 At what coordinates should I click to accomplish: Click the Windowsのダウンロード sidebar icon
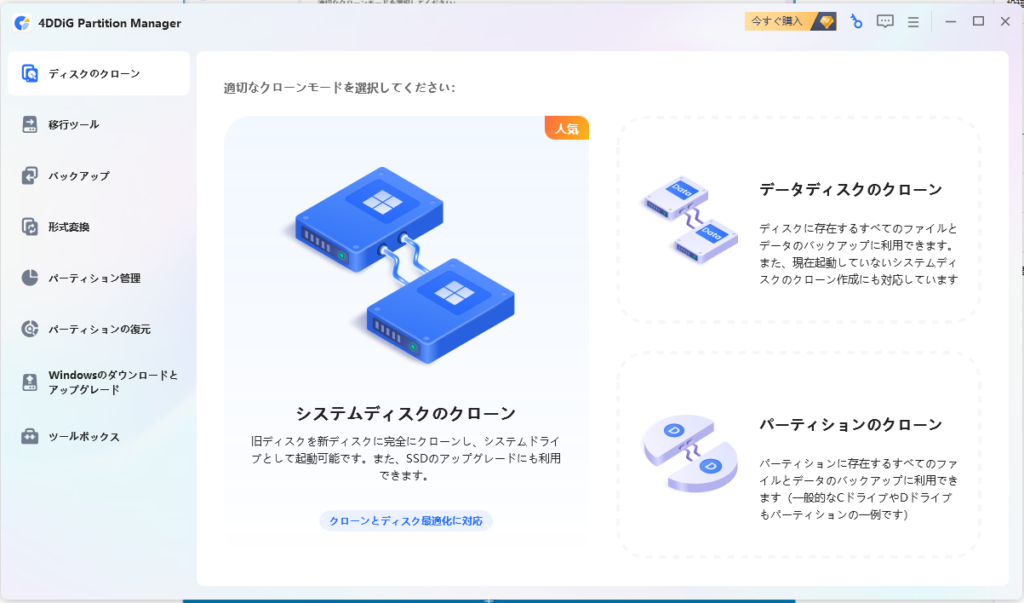pyautogui.click(x=30, y=382)
